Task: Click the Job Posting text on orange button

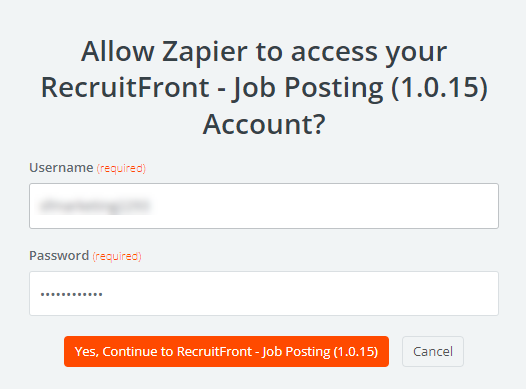Action: [x=296, y=352]
